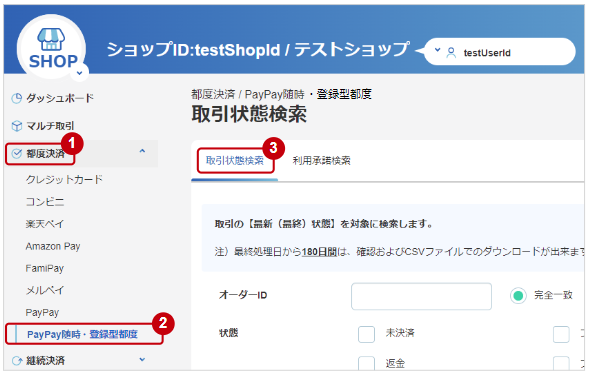Image resolution: width=590 pixels, height=376 pixels.
Task: Click the オーダーID field label
Action: [243, 295]
